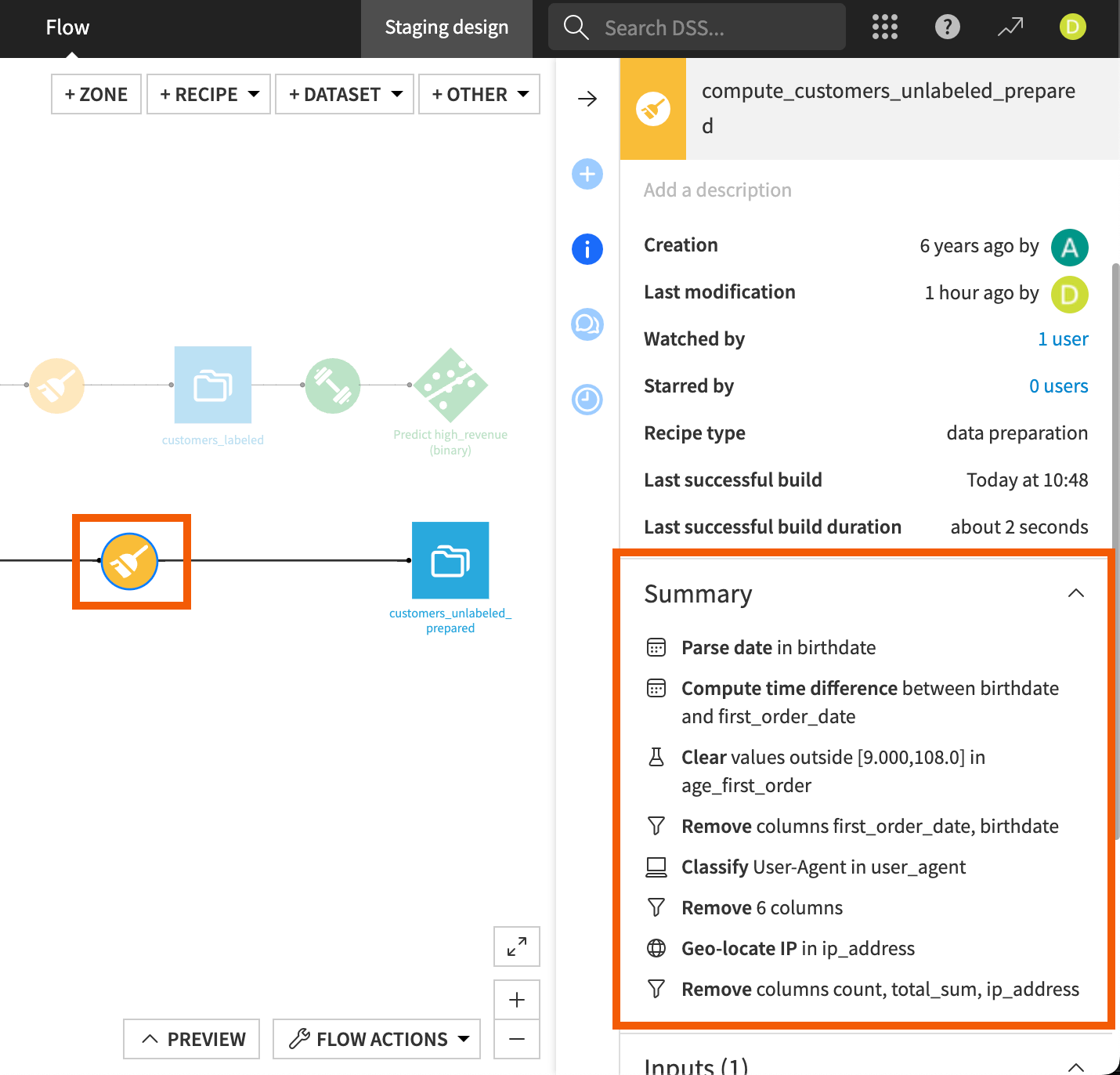Screen dimensions: 1120x1075
Task: Click the Compute time difference step
Action: point(870,703)
